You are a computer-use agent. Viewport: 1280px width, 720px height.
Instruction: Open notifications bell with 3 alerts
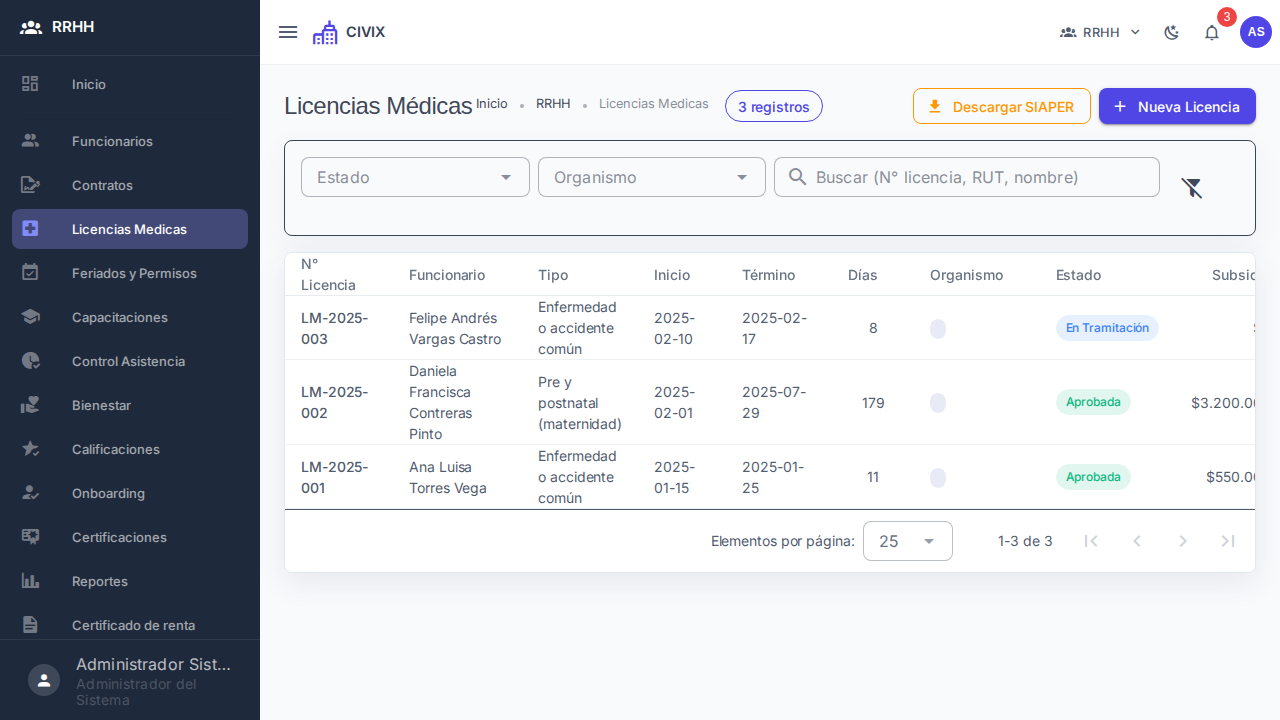click(1212, 32)
